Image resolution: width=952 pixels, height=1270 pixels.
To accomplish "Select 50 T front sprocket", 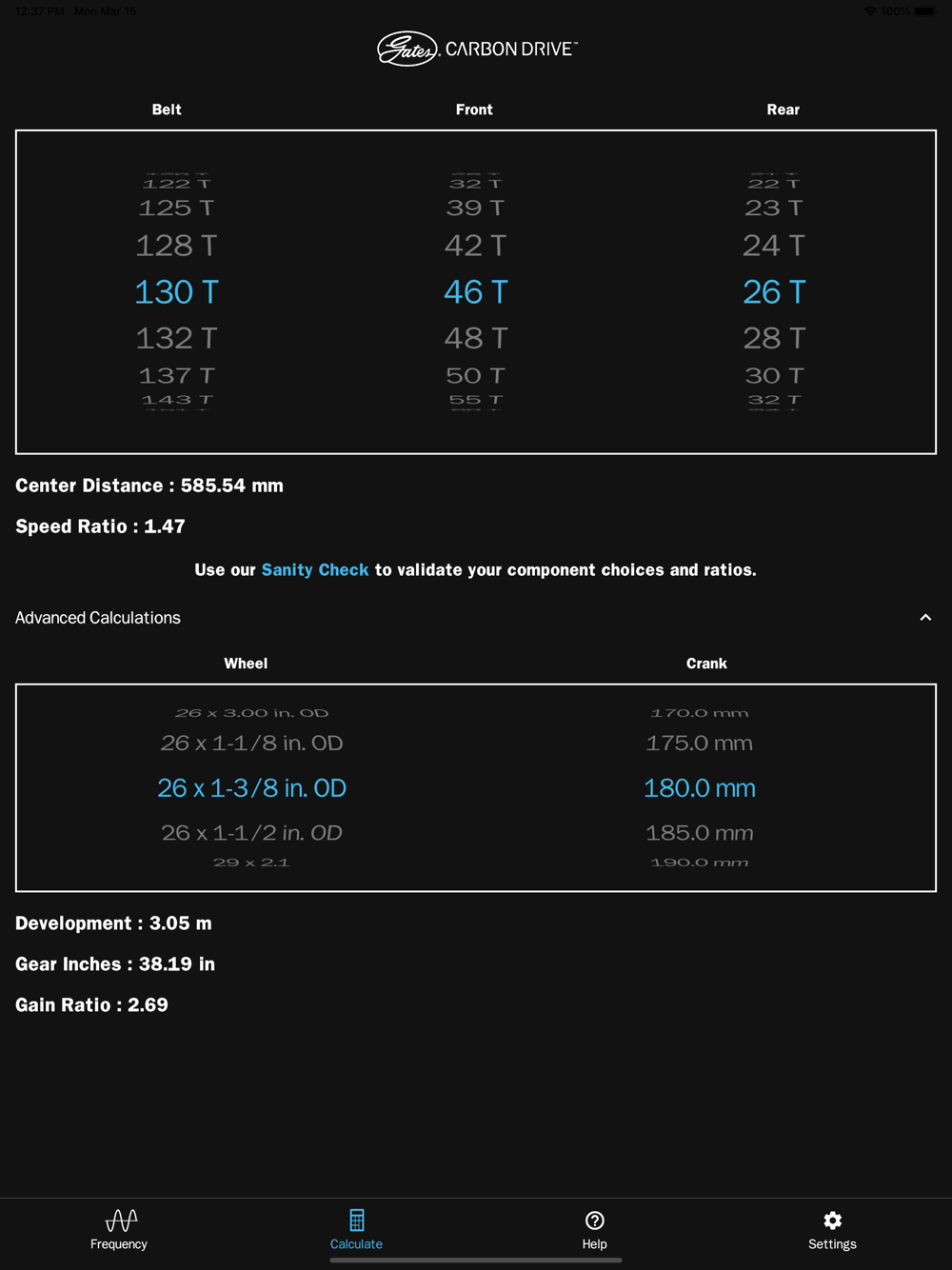I will pyautogui.click(x=476, y=376).
